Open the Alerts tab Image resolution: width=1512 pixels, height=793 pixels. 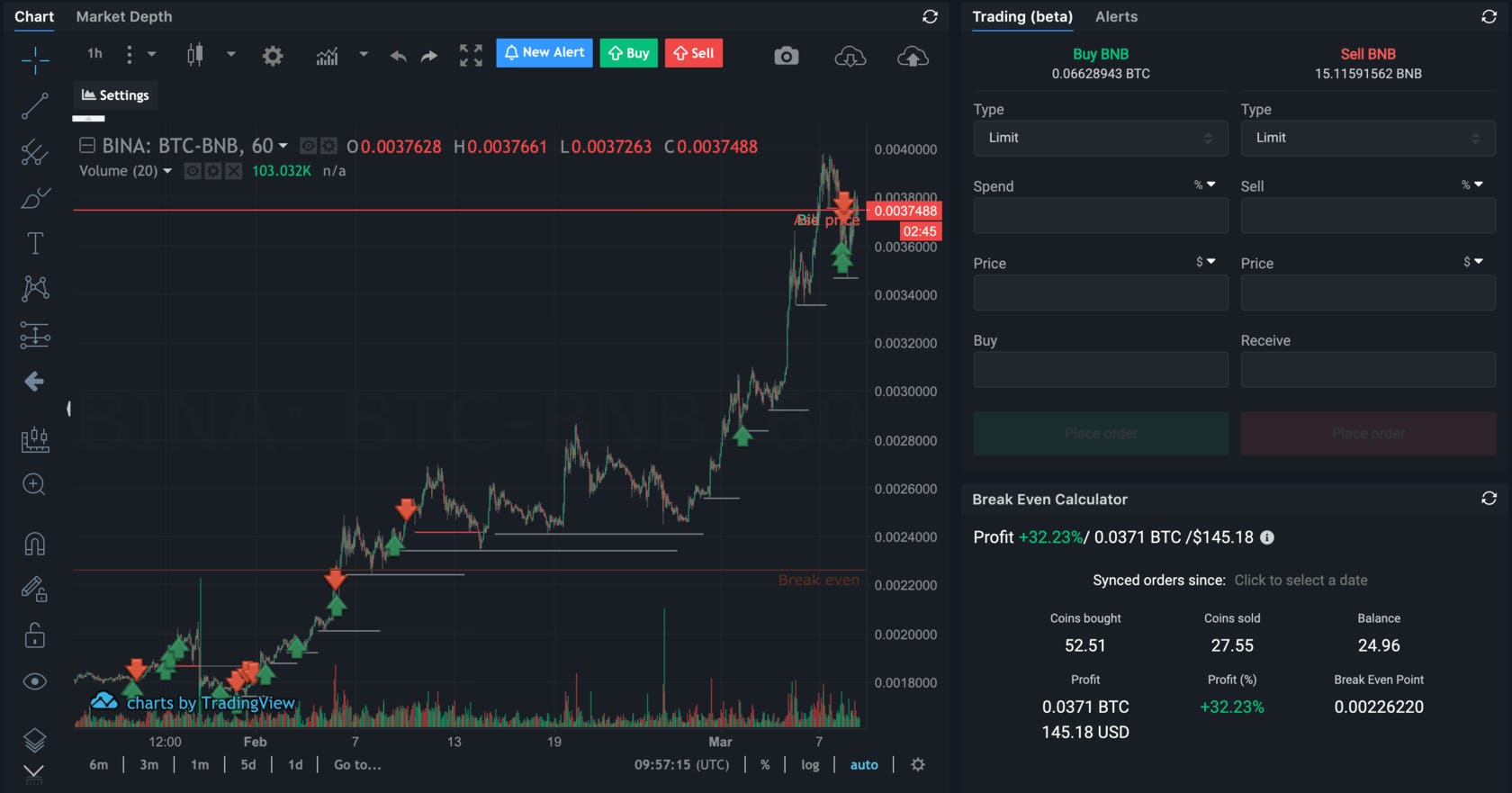(x=1116, y=16)
